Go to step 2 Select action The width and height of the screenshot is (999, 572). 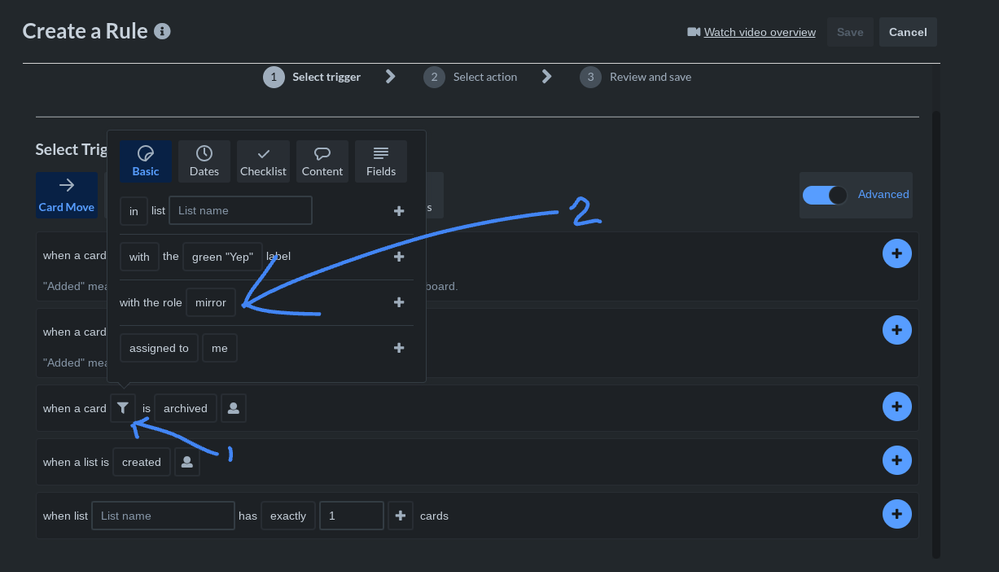tap(471, 77)
